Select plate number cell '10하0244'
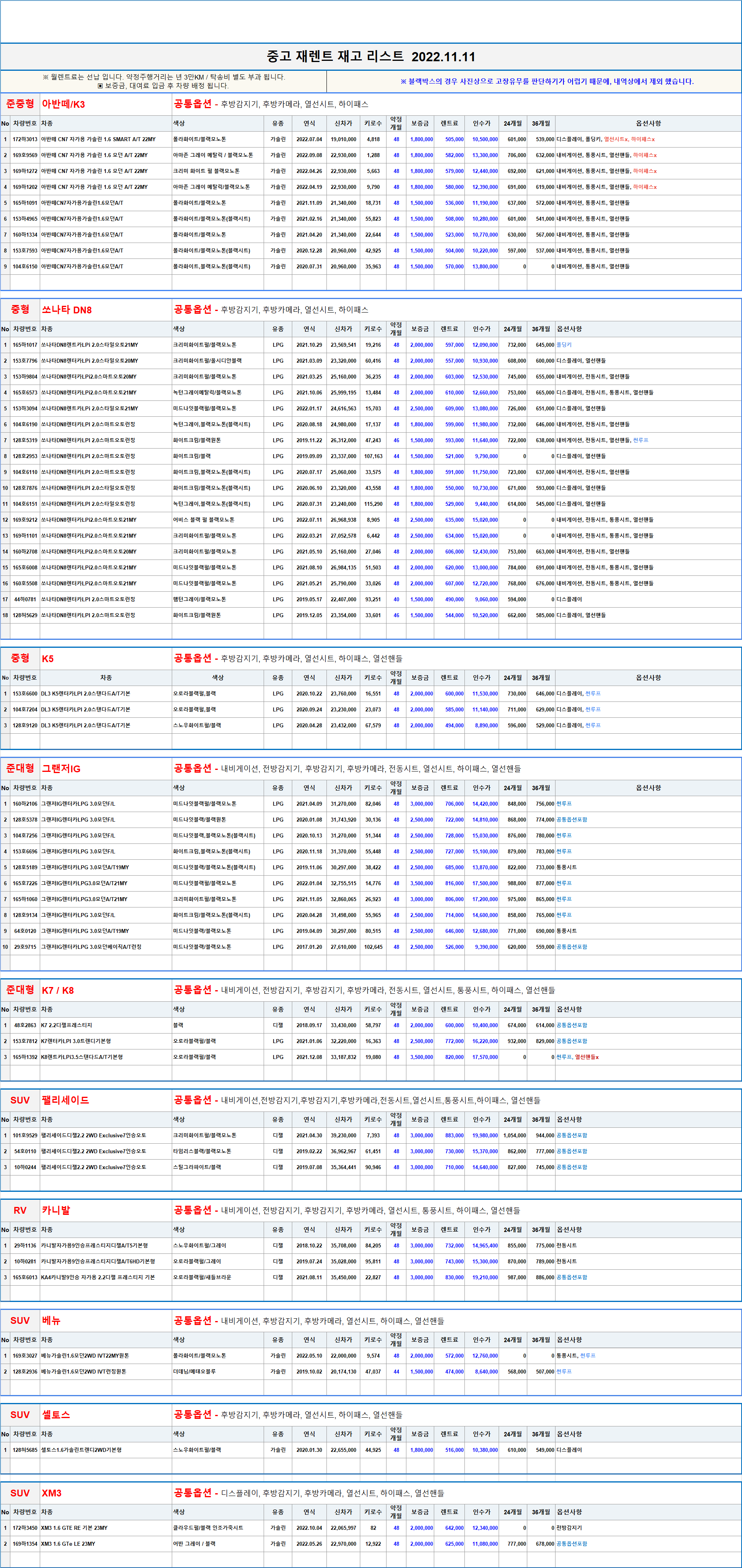This screenshot has height=1568, width=742. pos(25,1168)
